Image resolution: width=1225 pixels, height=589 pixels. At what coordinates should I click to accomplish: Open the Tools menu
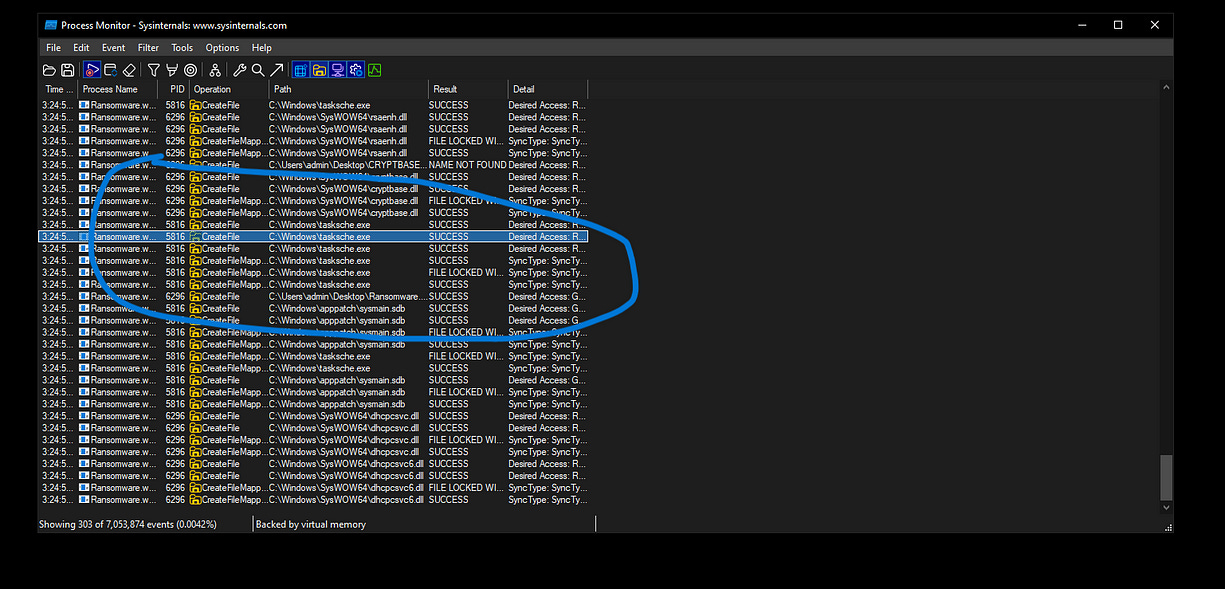[182, 47]
